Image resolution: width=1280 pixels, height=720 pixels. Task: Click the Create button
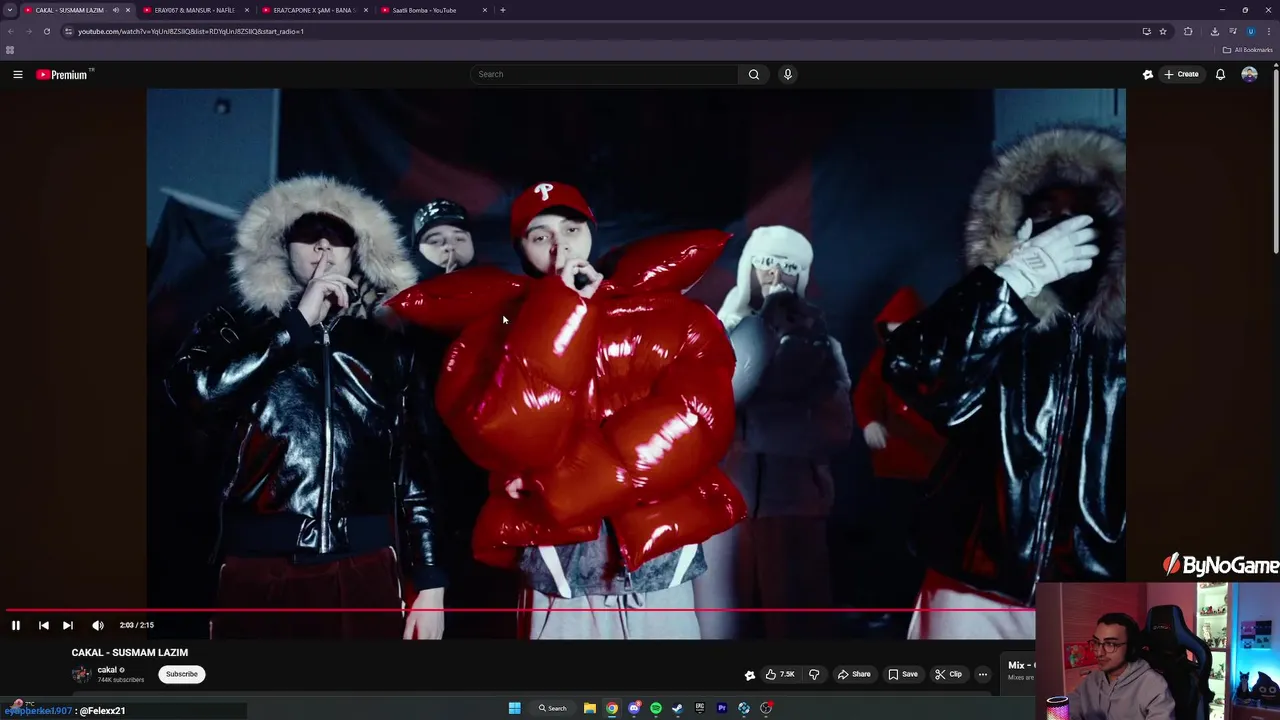pyautogui.click(x=1181, y=74)
